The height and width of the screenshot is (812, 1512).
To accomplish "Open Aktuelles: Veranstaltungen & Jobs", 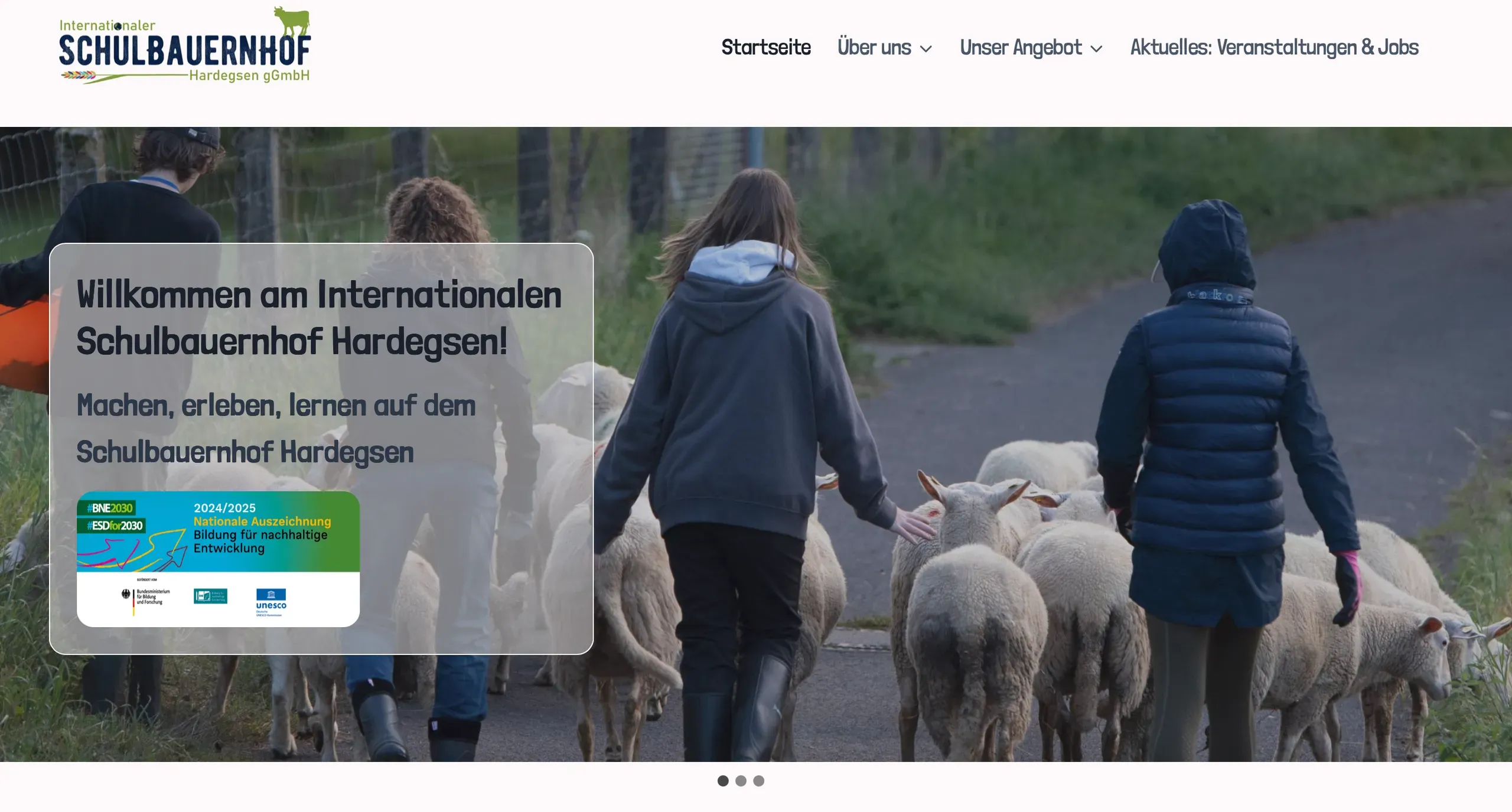I will pos(1275,47).
